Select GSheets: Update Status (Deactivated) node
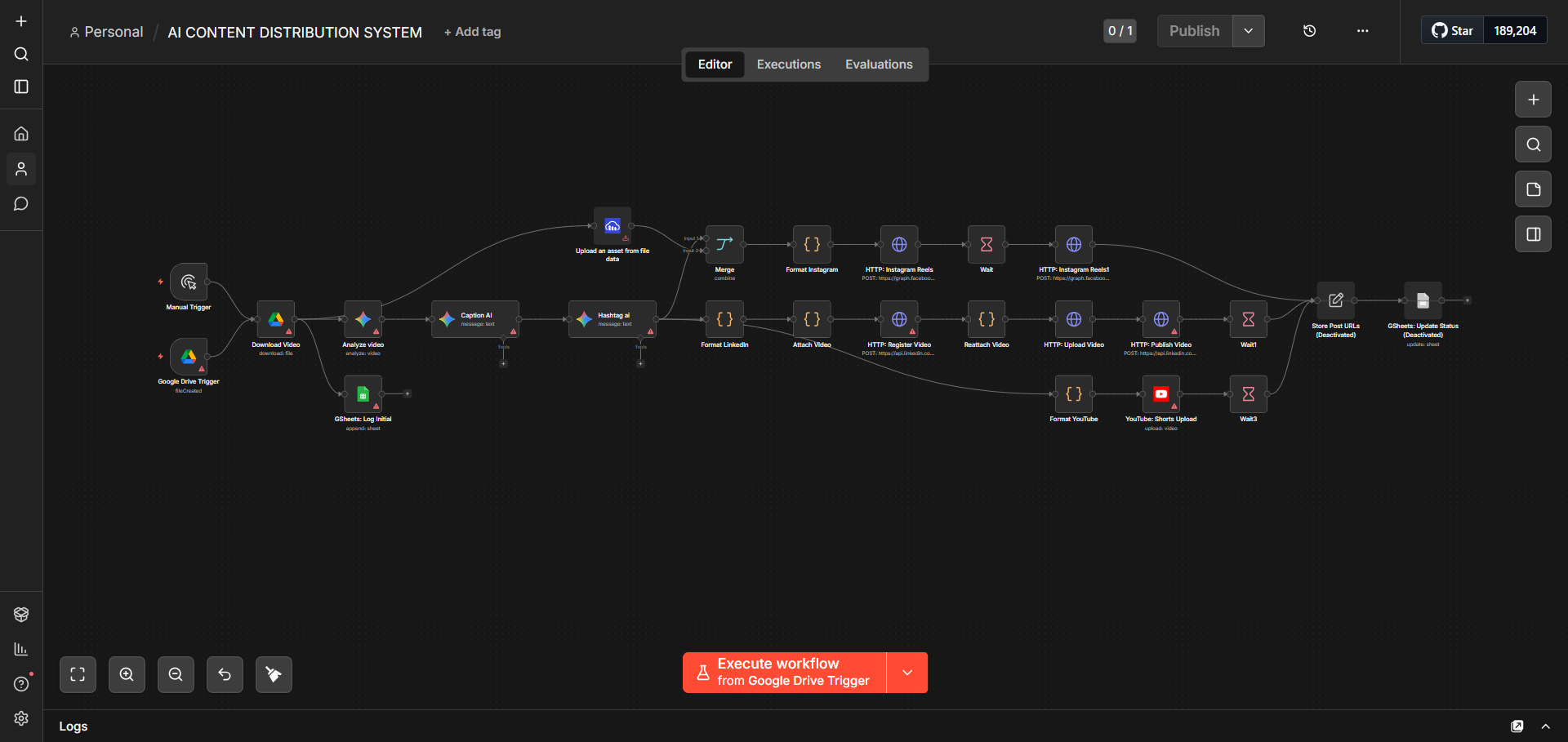Image resolution: width=1568 pixels, height=742 pixels. tap(1423, 300)
